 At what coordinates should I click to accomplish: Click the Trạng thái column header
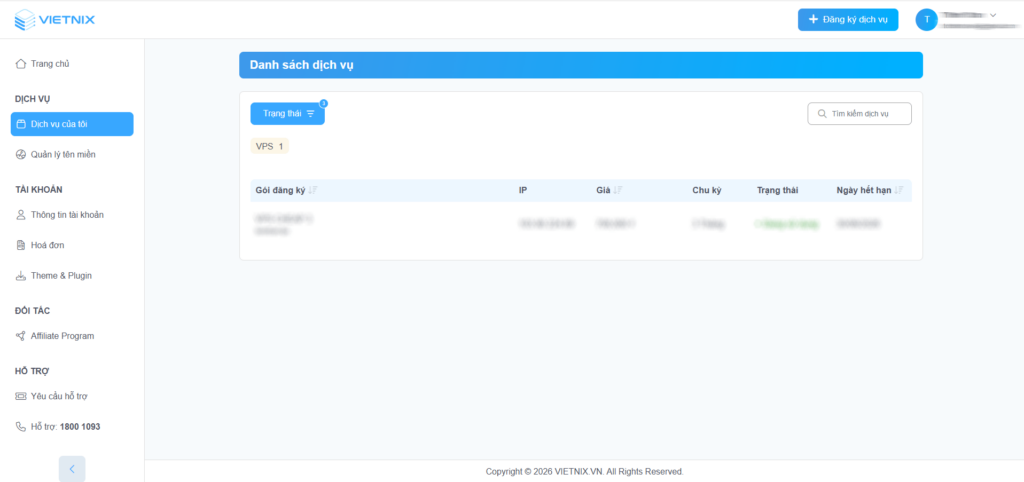[777, 190]
